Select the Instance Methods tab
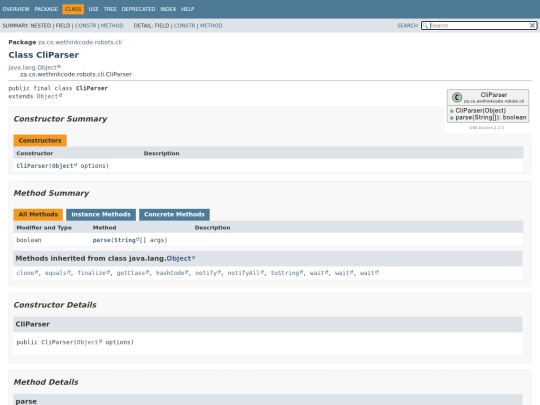Viewport: 540px width, 405px height. tap(101, 215)
